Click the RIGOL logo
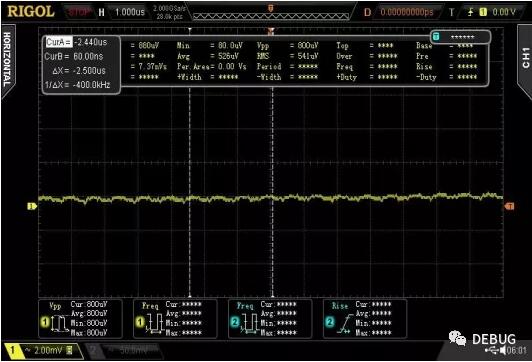 (x=31, y=11)
